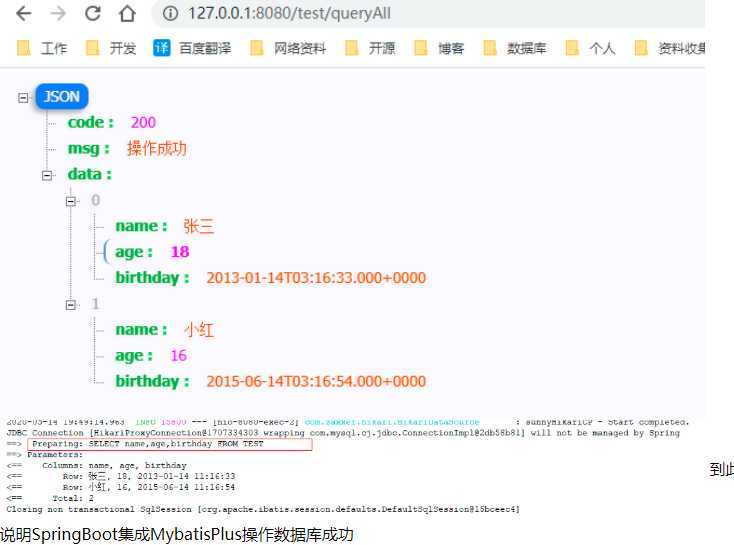734x545 pixels.
Task: View site info icon in address bar
Action: pyautogui.click(x=170, y=14)
